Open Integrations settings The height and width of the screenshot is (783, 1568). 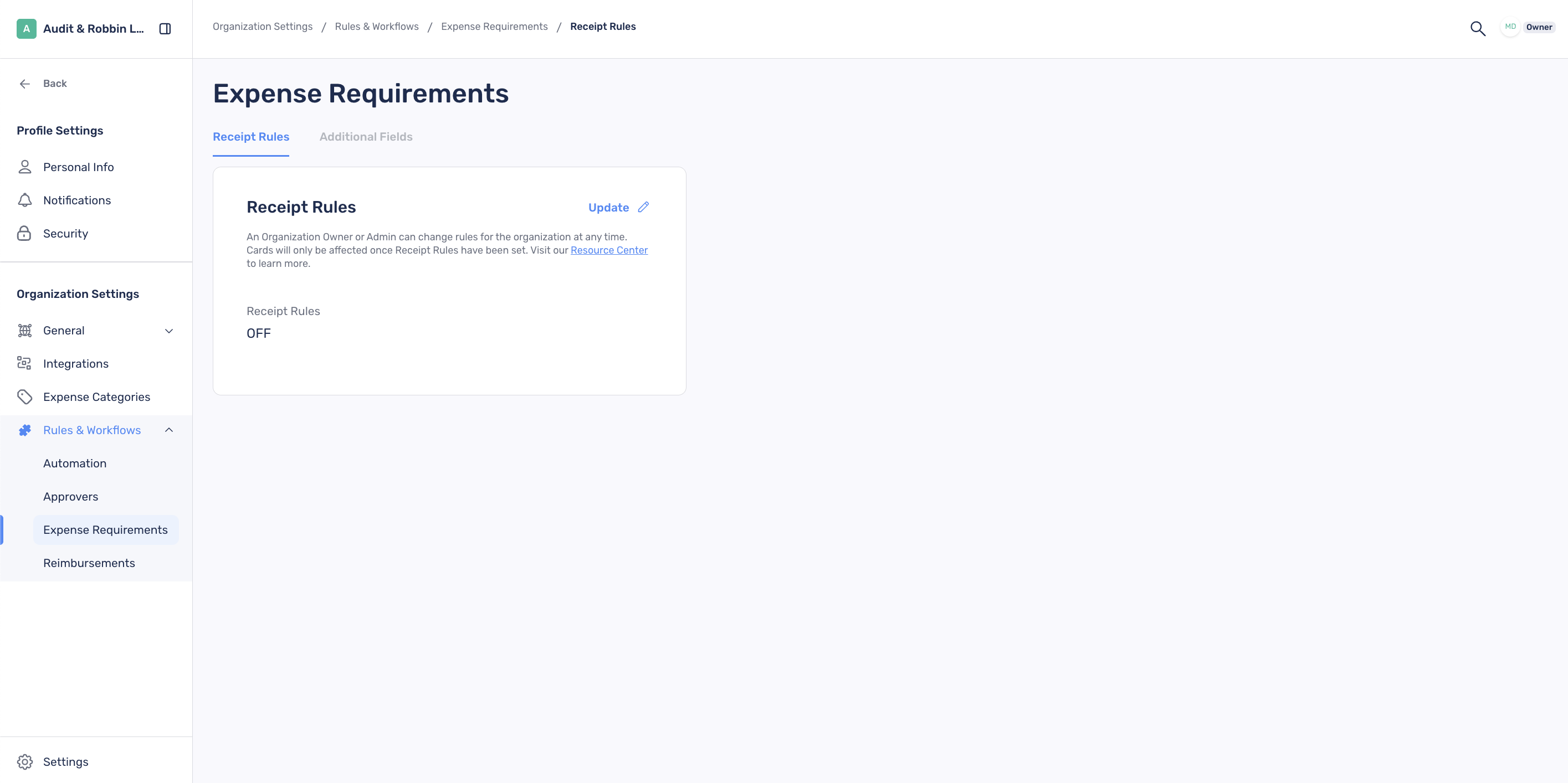pos(76,364)
